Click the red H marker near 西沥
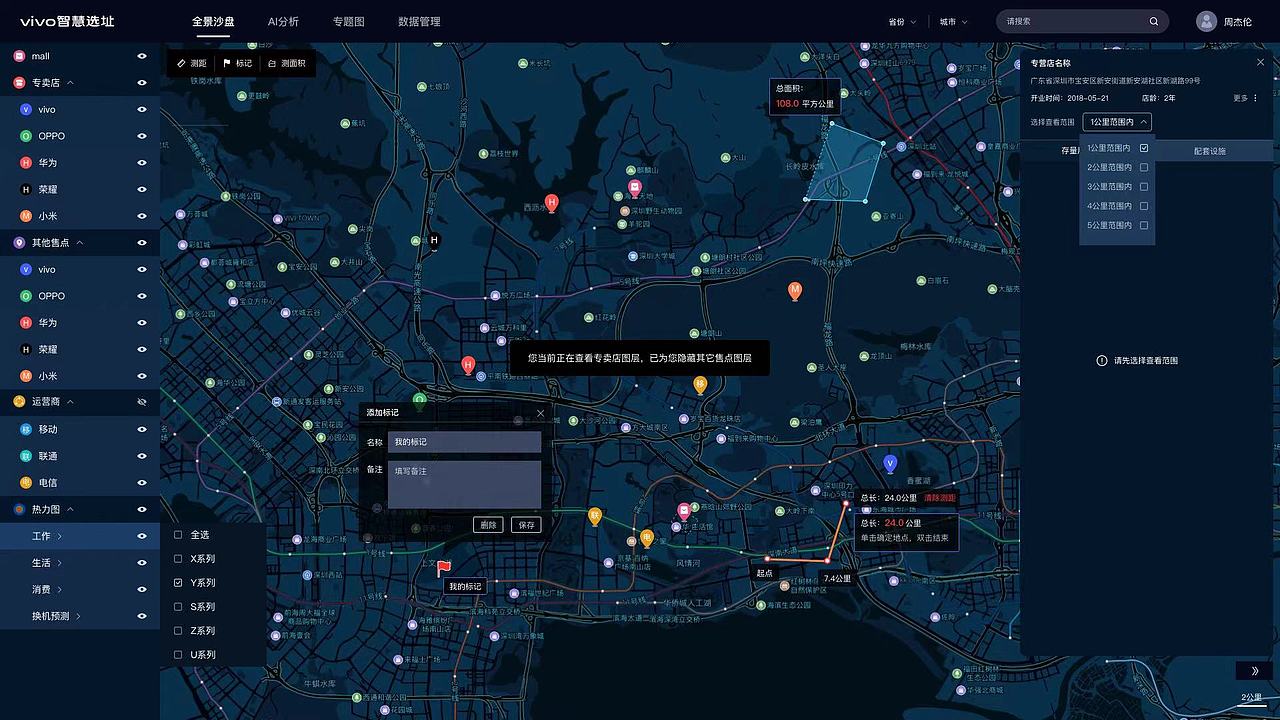 551,203
